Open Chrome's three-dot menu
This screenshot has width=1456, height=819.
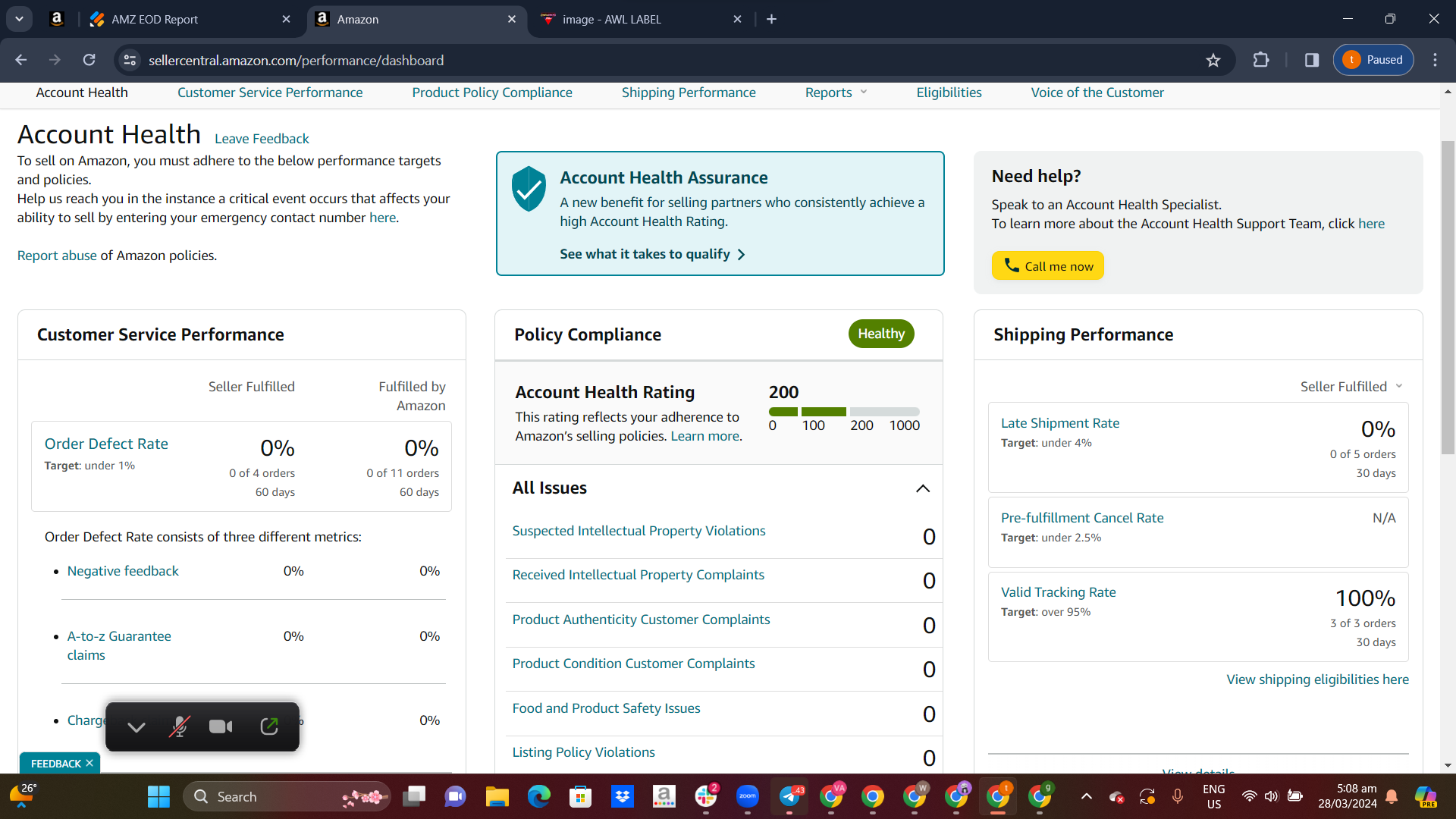tap(1435, 60)
